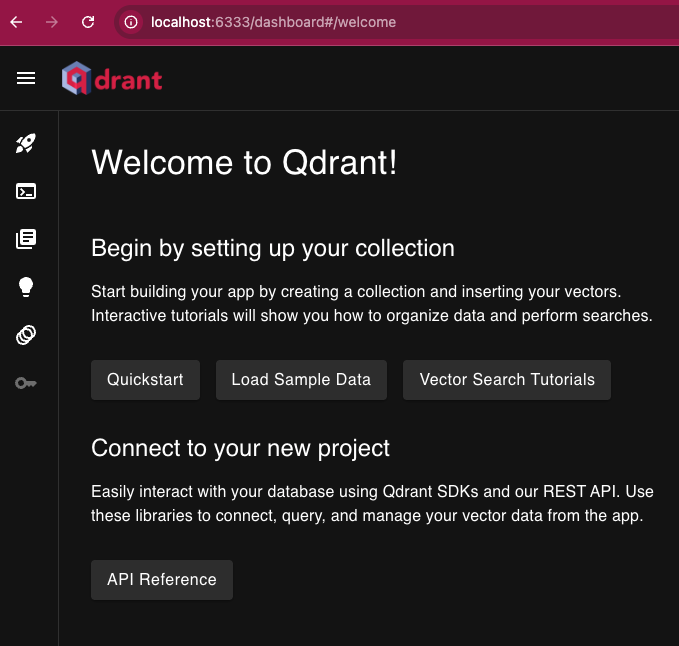Reload the page with the browser refresh button
This screenshot has height=646, width=679.
[88, 22]
